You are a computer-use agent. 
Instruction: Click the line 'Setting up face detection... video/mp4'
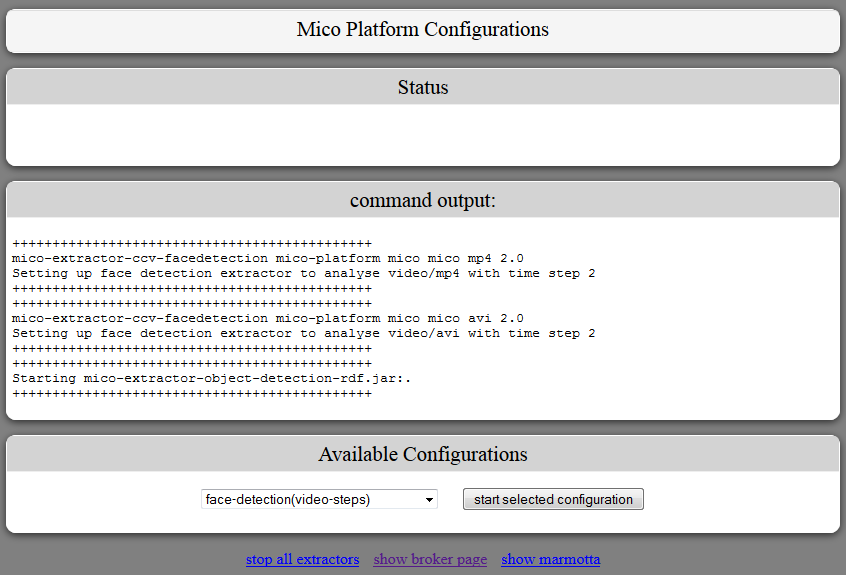[304, 273]
